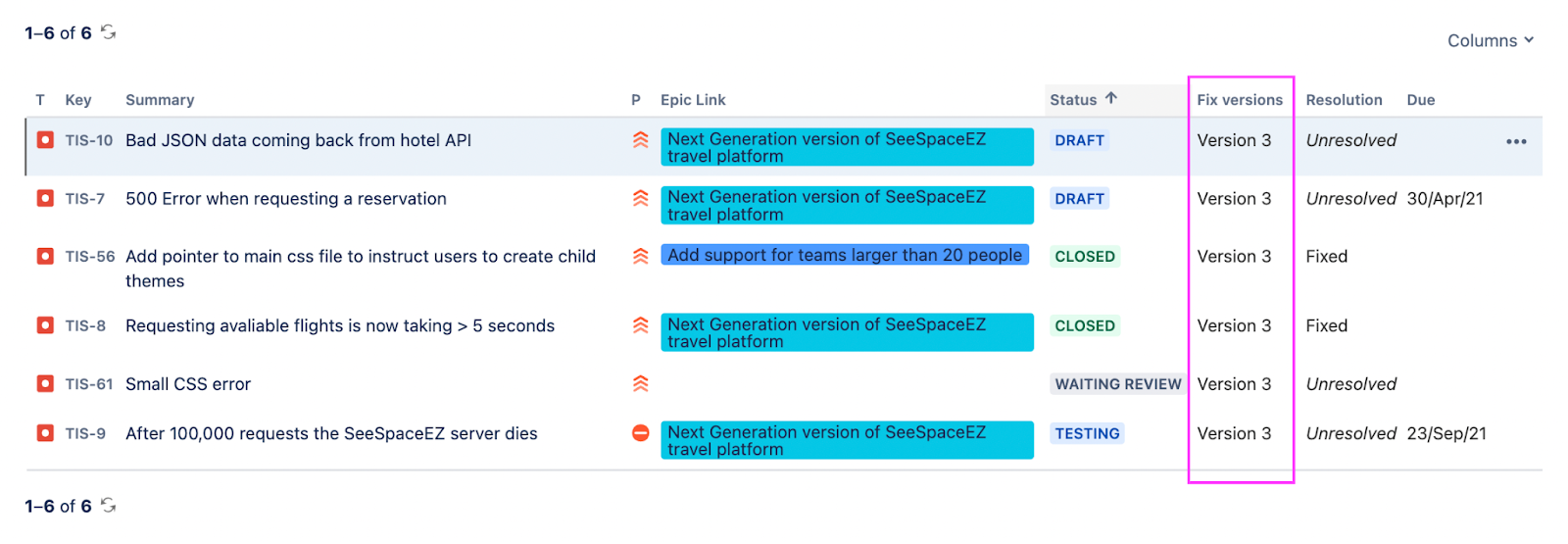Viewport: 1568px width, 544px height.
Task: Click the Summary column header
Action: pos(160,100)
